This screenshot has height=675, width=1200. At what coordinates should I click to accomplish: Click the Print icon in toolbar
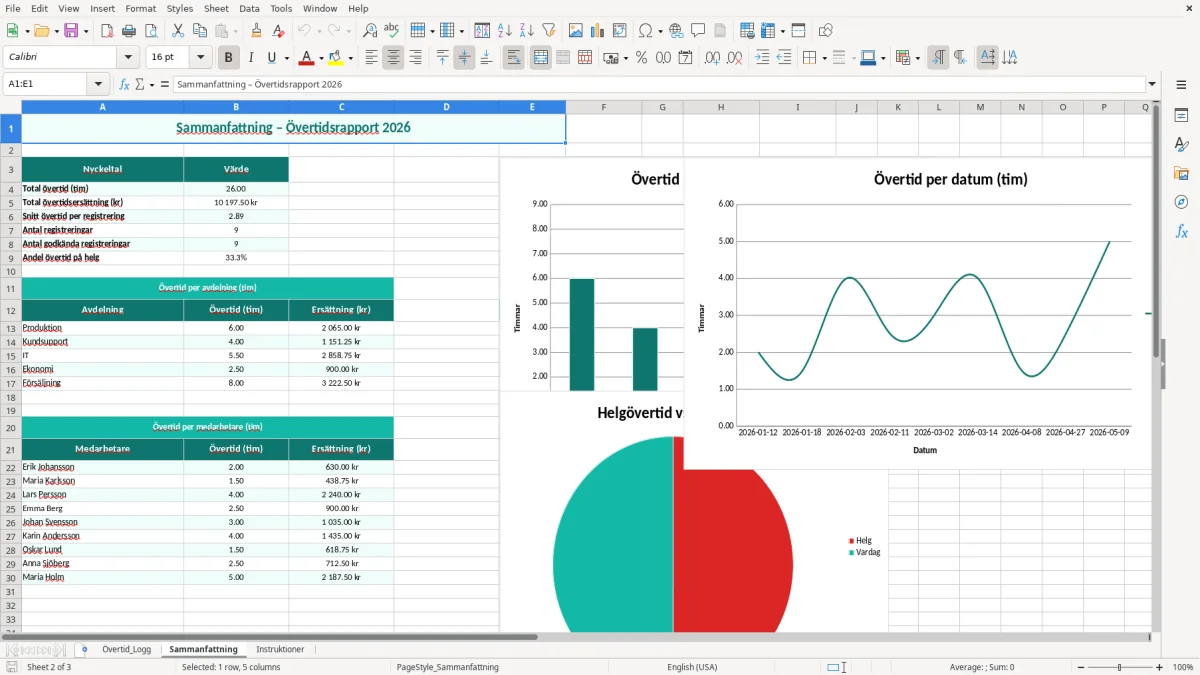(129, 31)
